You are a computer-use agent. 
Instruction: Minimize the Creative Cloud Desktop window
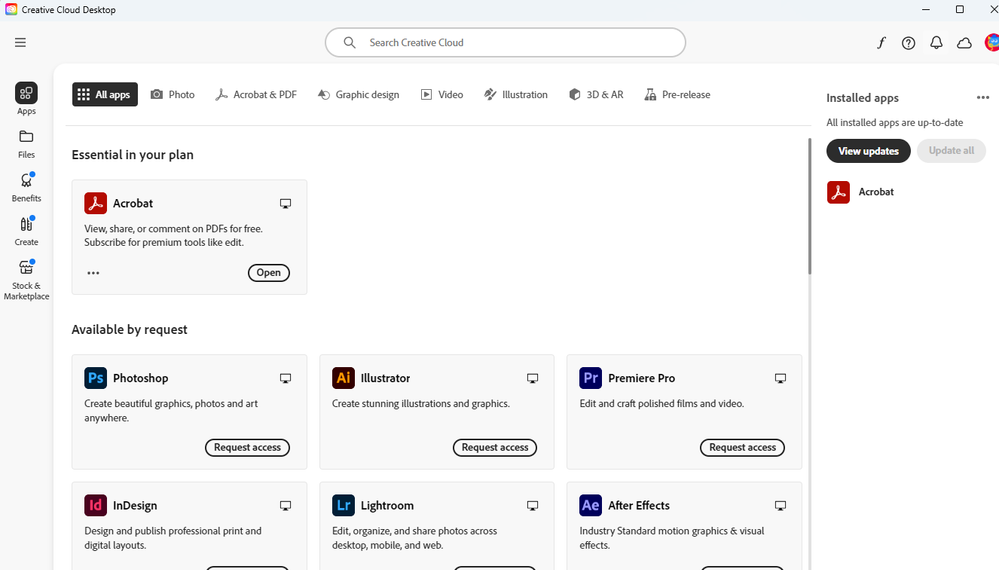(926, 10)
